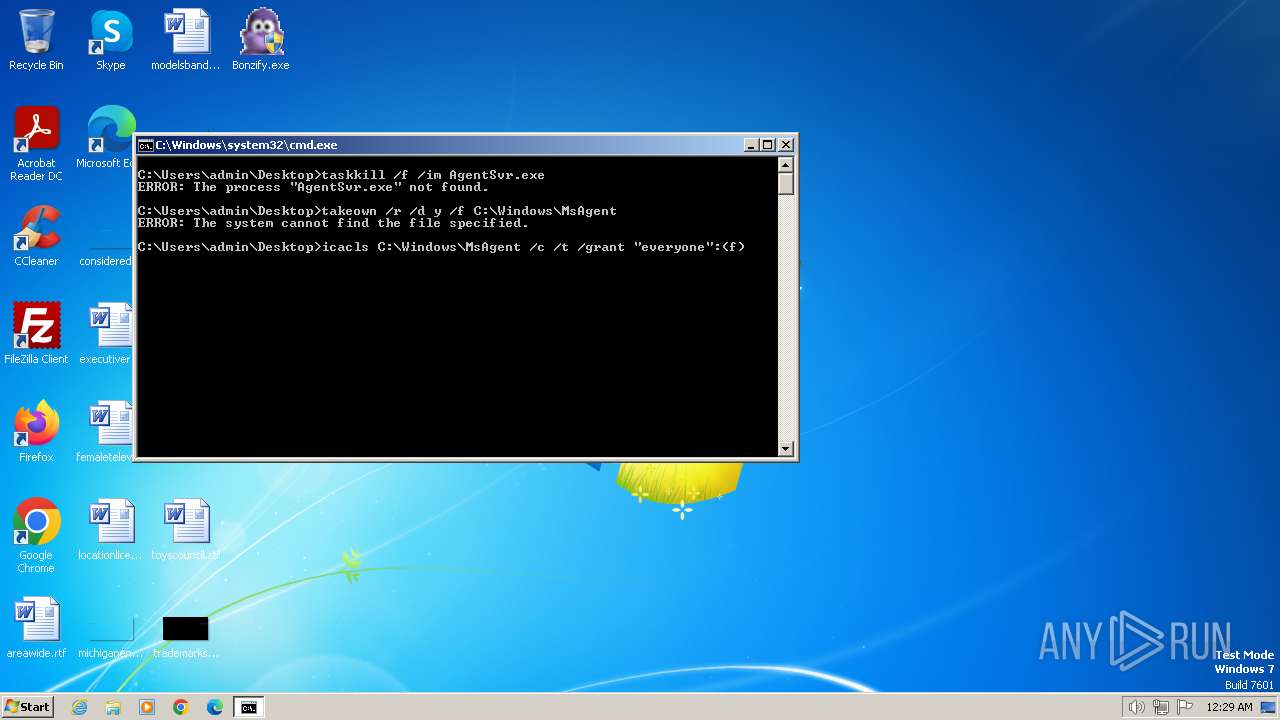Click the 'taskkill /f /im AgentSvr.exe' line

tap(341, 175)
